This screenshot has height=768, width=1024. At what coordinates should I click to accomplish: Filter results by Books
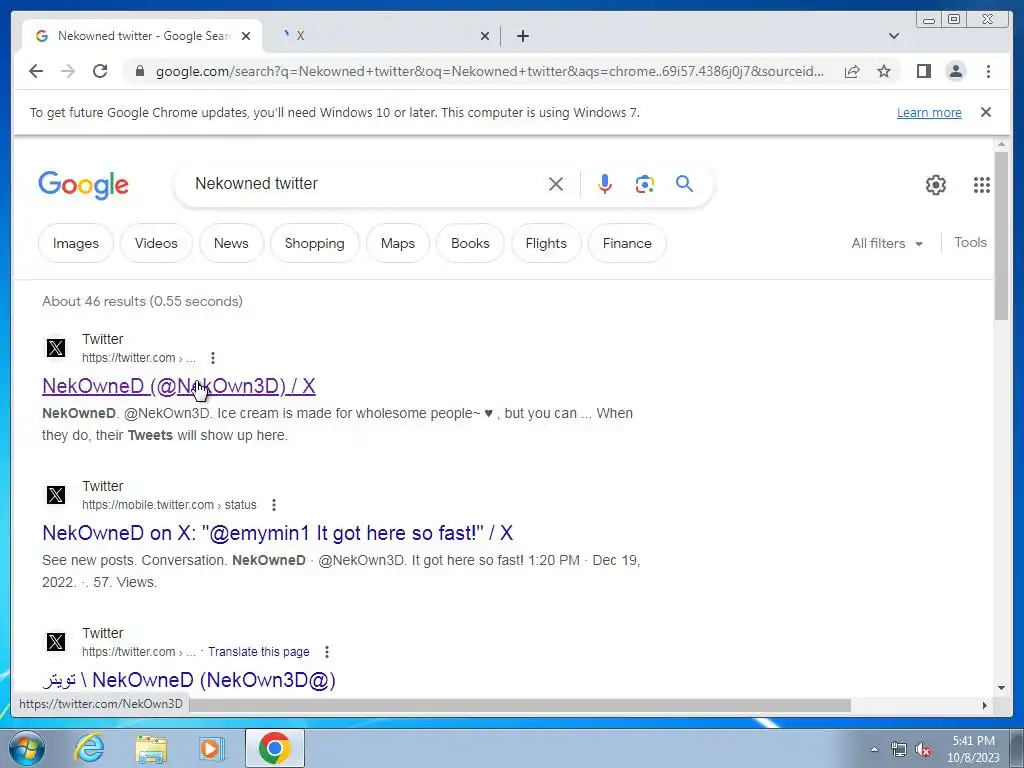pyautogui.click(x=470, y=244)
